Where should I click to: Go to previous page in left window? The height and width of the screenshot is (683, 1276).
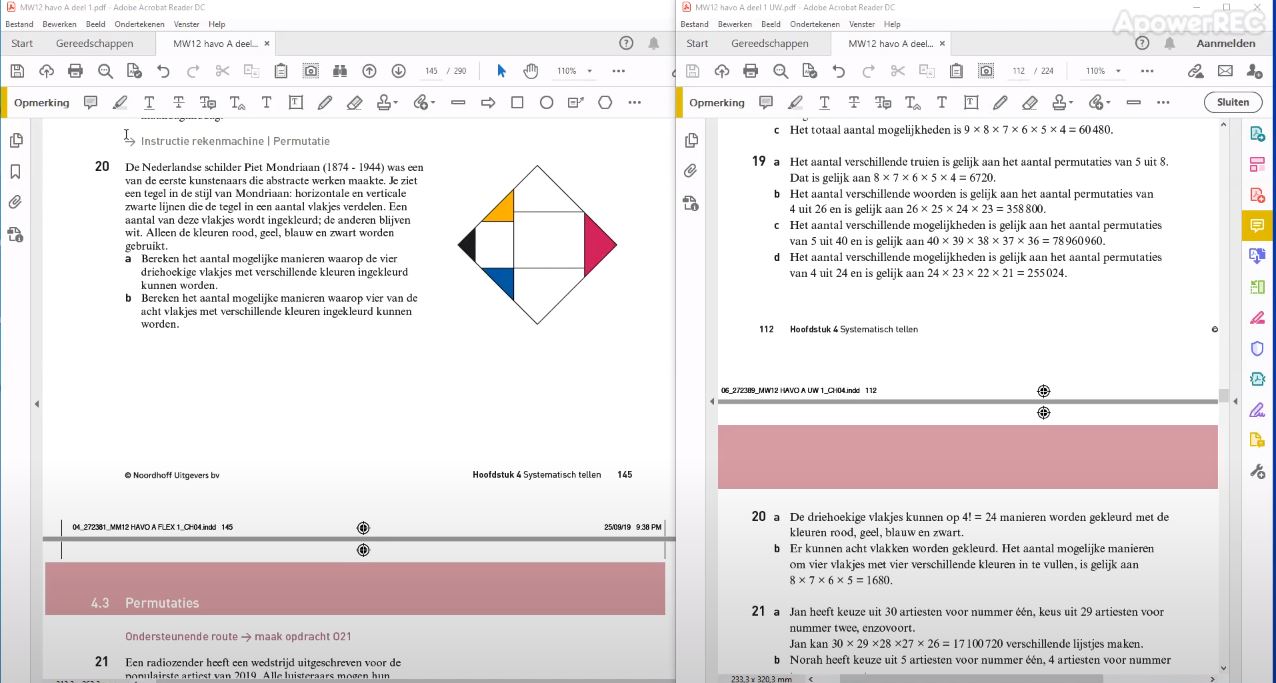point(369,71)
